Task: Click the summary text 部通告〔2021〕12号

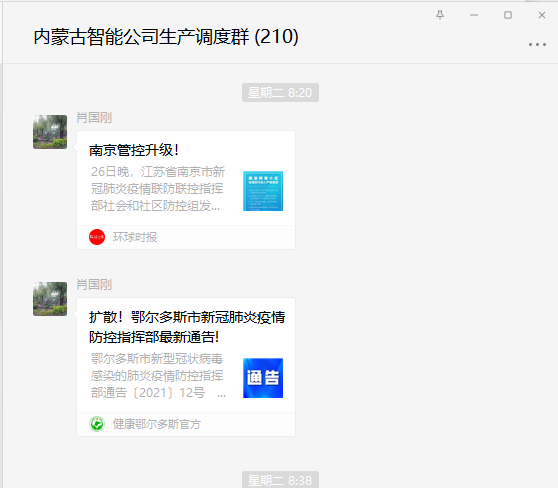Action: [x=148, y=393]
